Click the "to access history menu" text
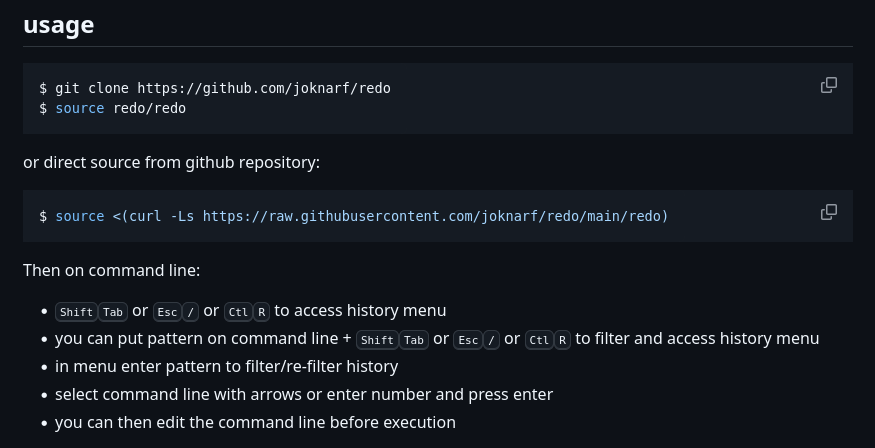This screenshot has height=448, width=875. [x=360, y=310]
